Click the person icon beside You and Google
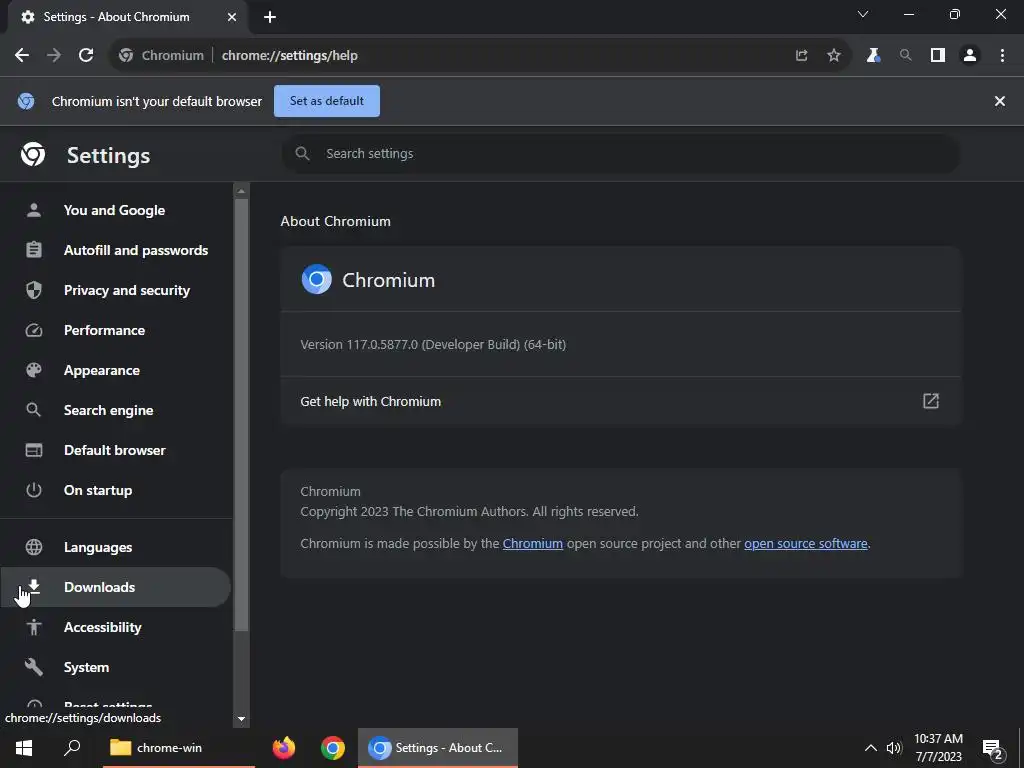This screenshot has width=1024, height=768. (x=34, y=210)
